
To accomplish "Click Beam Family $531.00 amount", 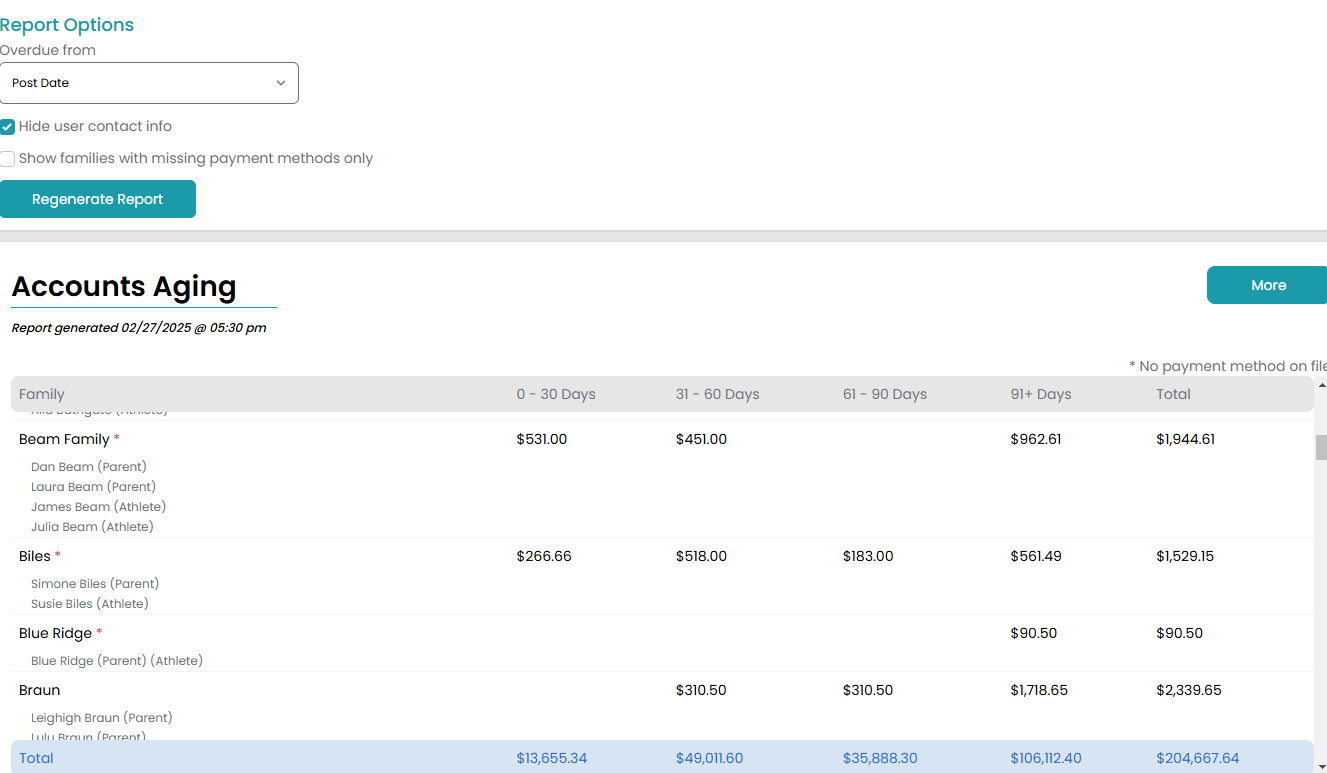I will click(x=542, y=439).
